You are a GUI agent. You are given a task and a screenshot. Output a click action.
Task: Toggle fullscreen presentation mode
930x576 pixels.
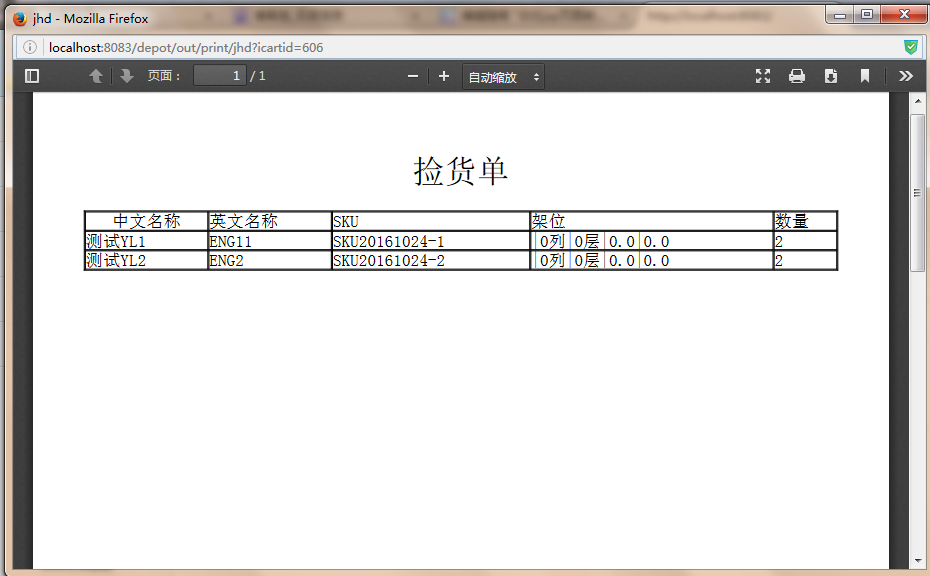(763, 75)
